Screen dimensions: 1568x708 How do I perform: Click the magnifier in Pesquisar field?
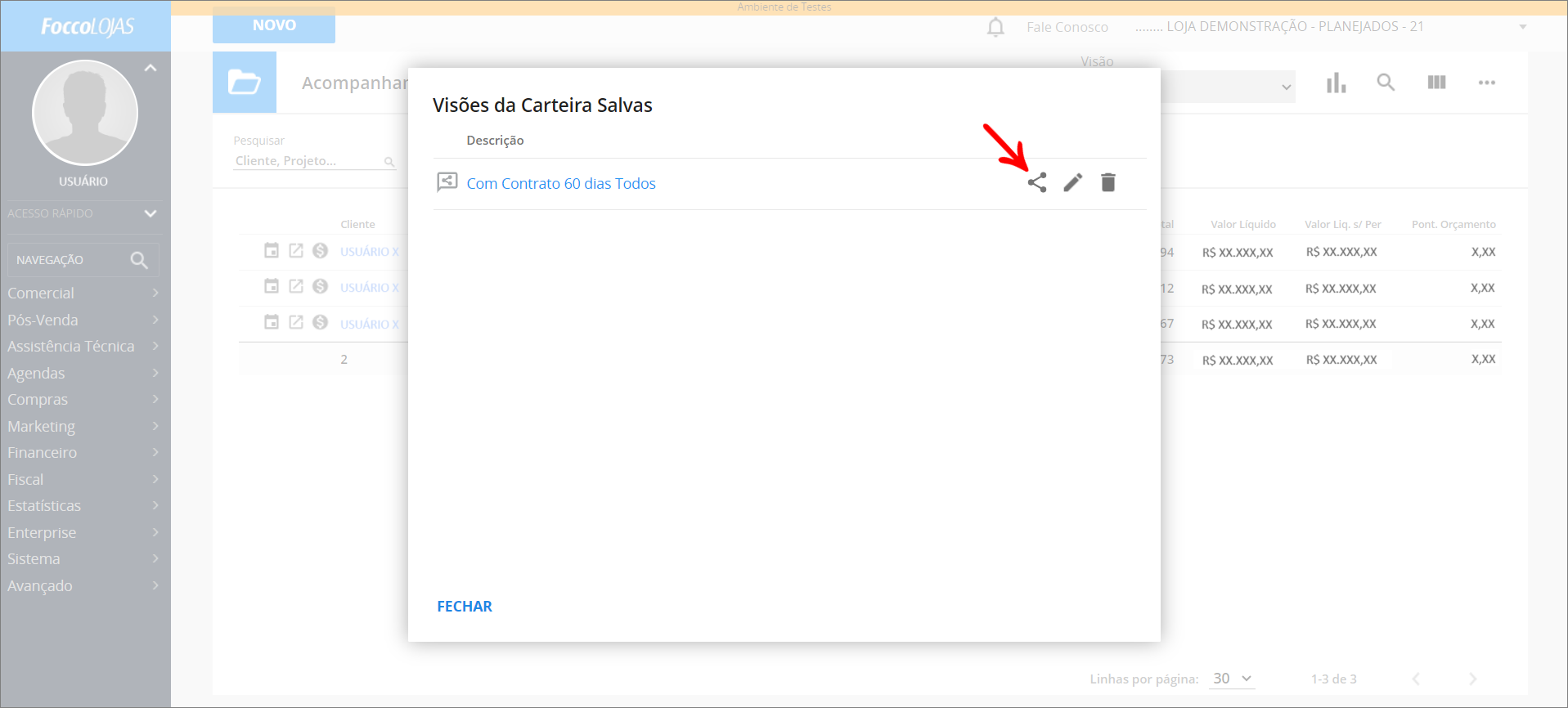click(389, 162)
